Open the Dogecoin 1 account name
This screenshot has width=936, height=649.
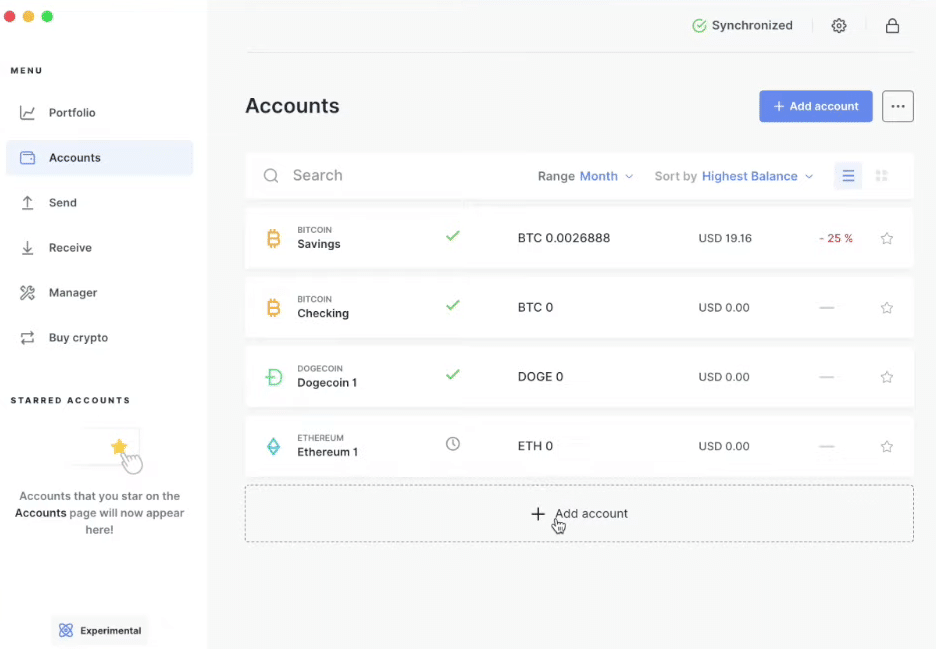(x=327, y=383)
